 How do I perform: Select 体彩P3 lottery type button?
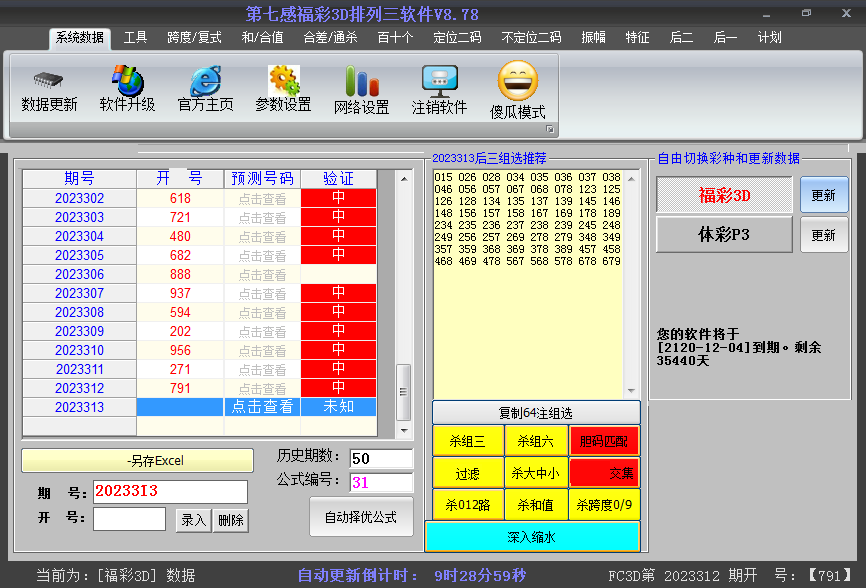(x=724, y=235)
